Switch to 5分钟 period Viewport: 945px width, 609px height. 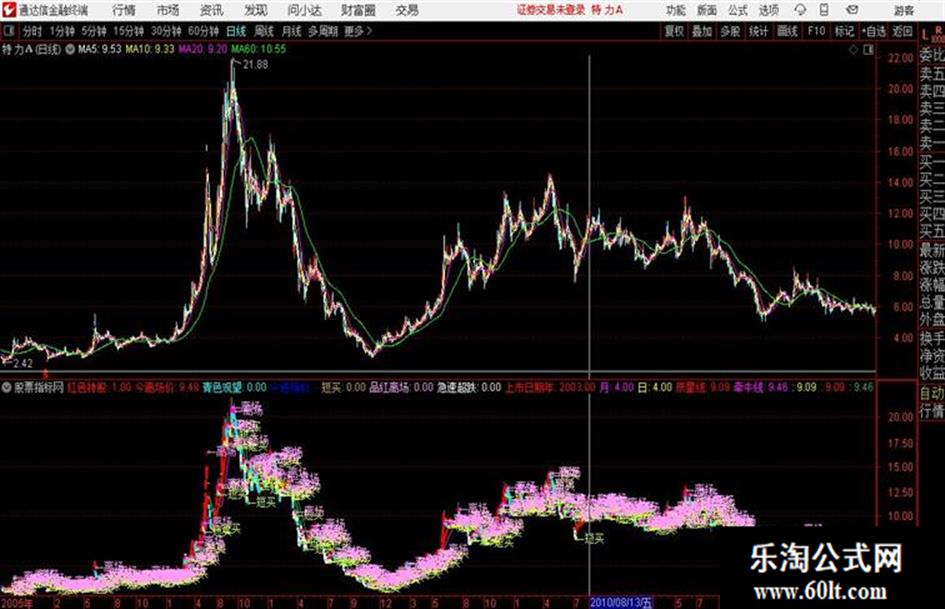click(93, 31)
